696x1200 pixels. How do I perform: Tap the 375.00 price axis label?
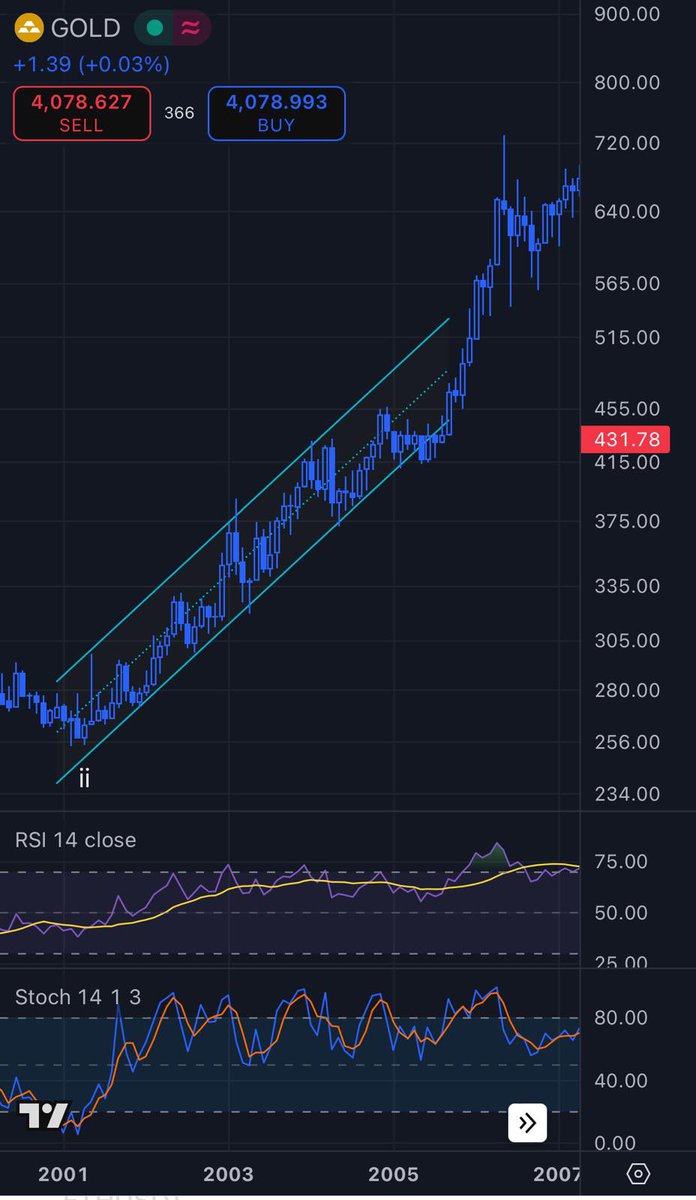(x=626, y=521)
